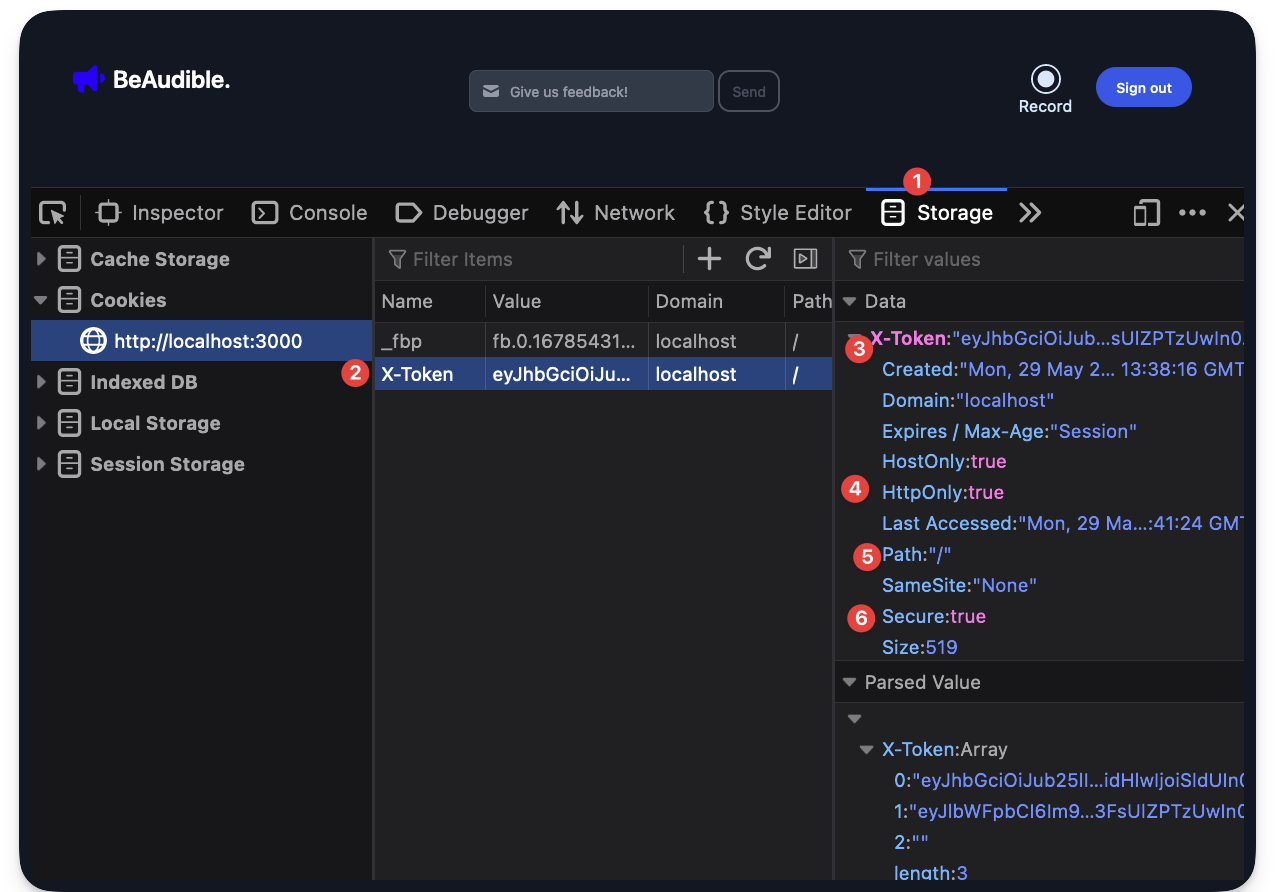
Task: Click the BeAudible logo
Action: point(149,79)
